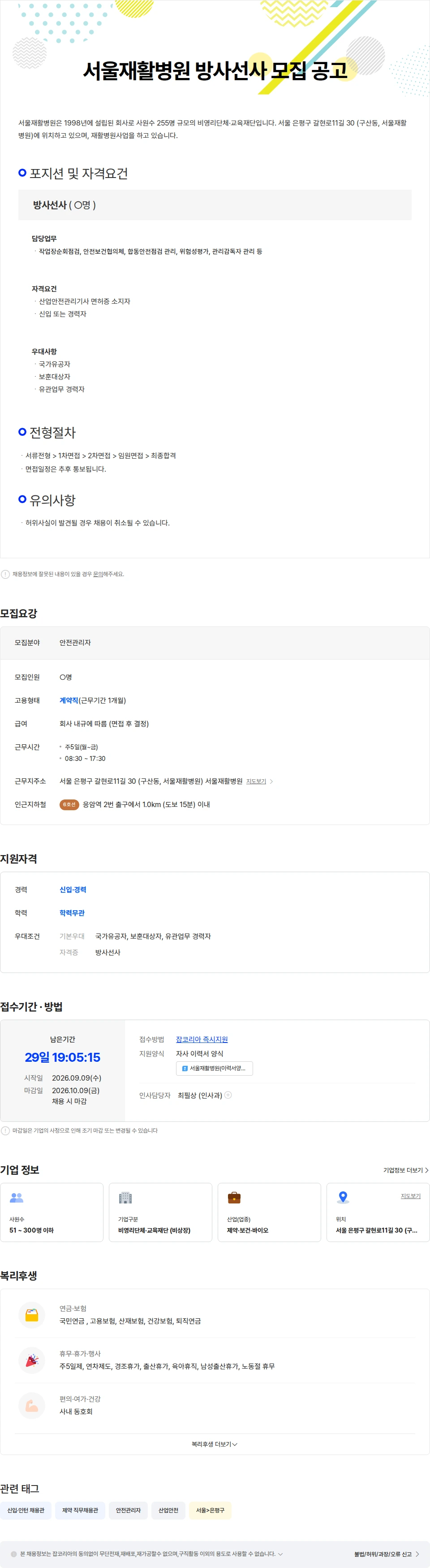Click the info icon beside 마감일 notice
The height and width of the screenshot is (1568, 430).
coord(5,1130)
